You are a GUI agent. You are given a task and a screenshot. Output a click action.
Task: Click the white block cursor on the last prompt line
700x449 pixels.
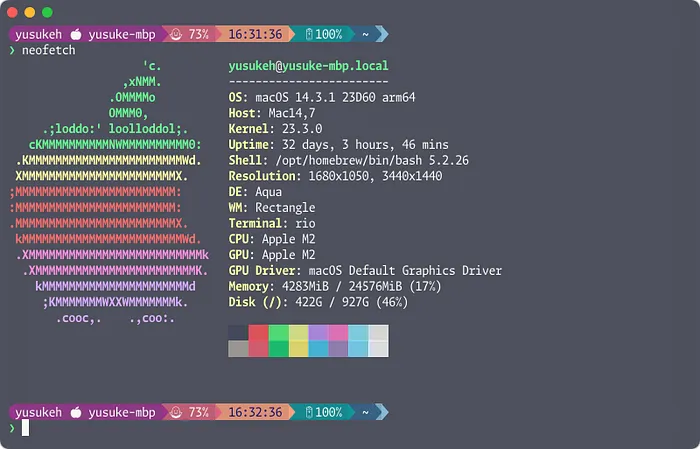(x=25, y=428)
